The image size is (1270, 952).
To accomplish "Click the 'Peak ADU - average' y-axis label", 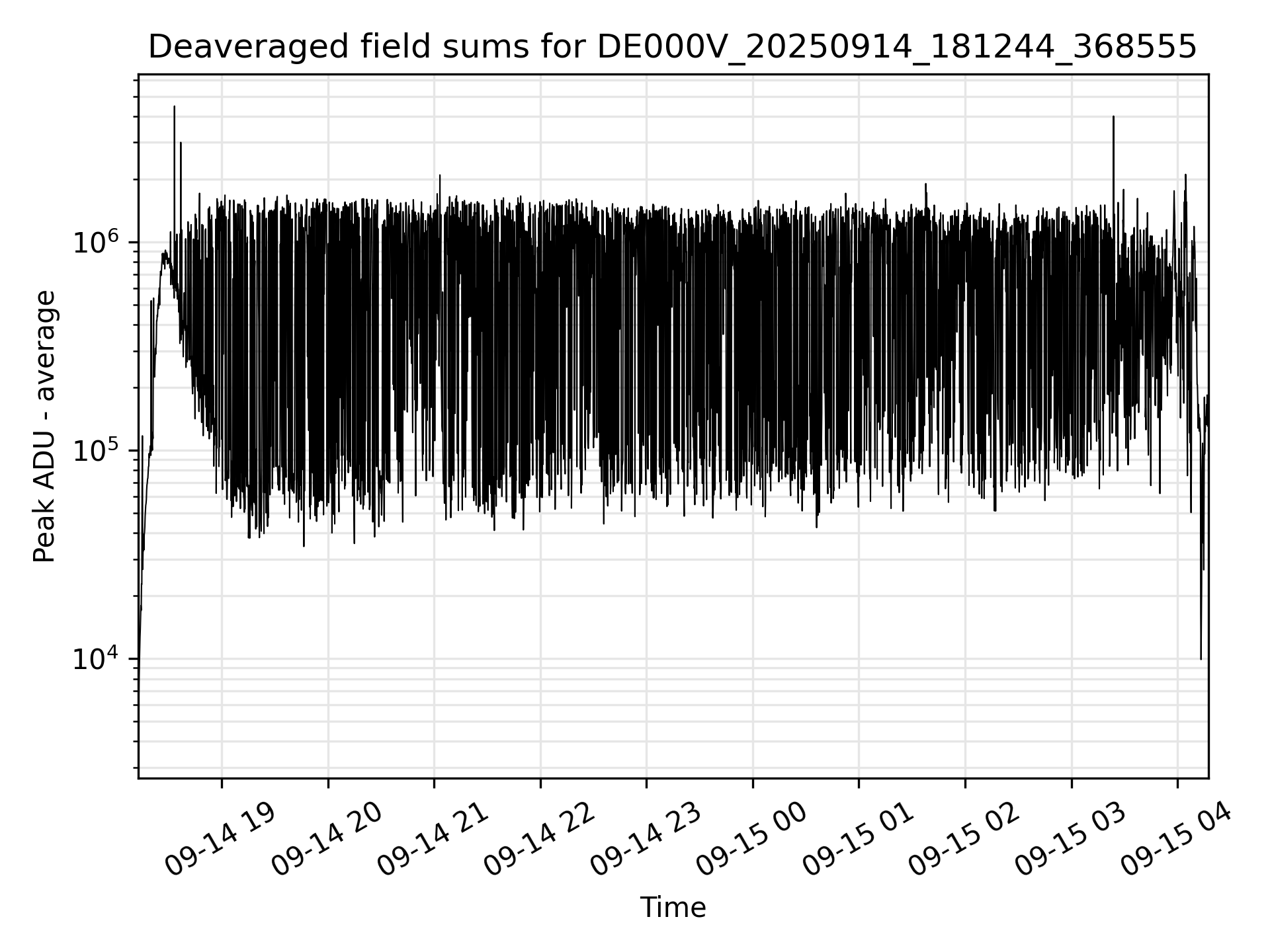I will pyautogui.click(x=45, y=426).
